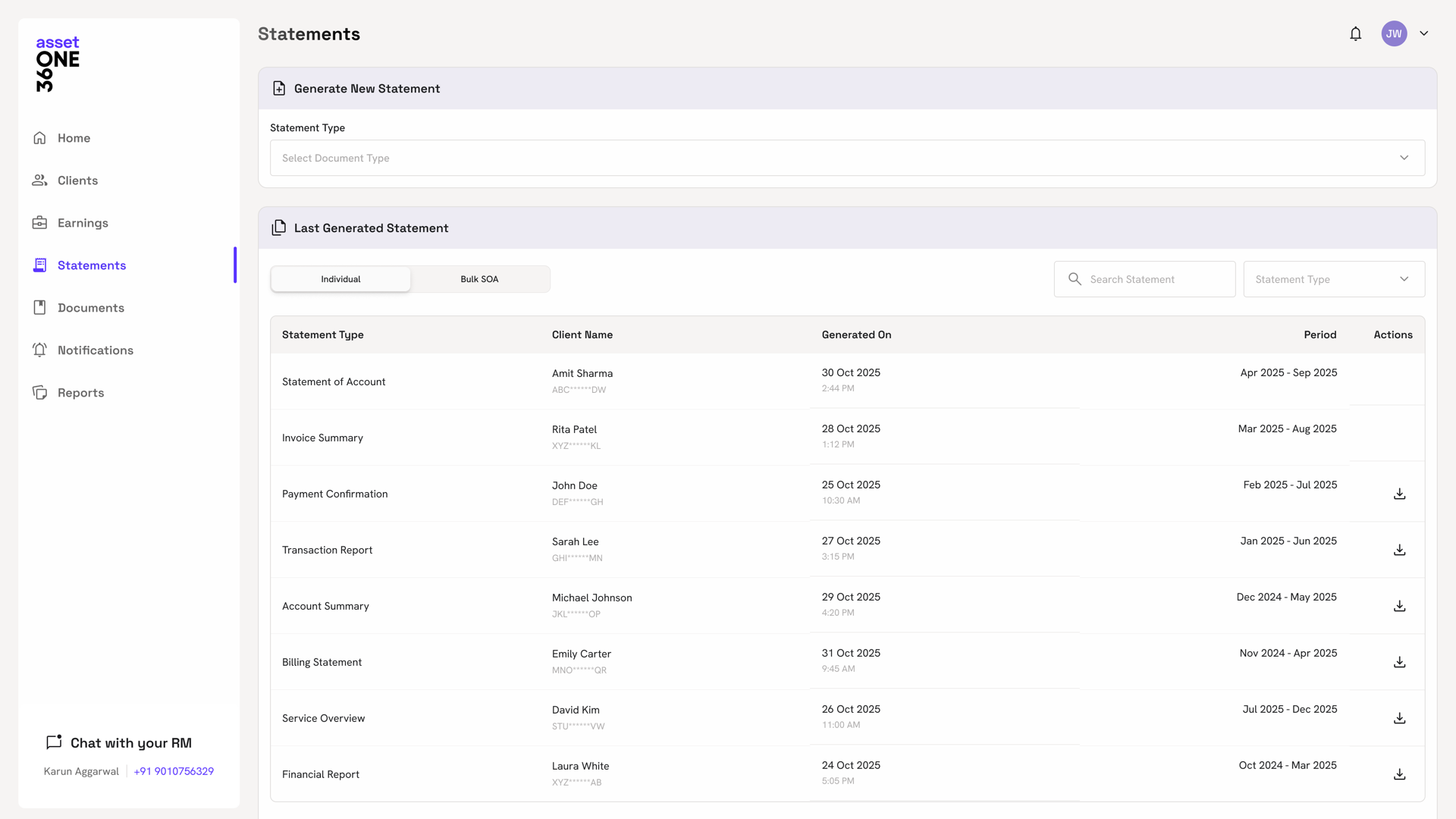Click client name Laura White

(x=580, y=766)
